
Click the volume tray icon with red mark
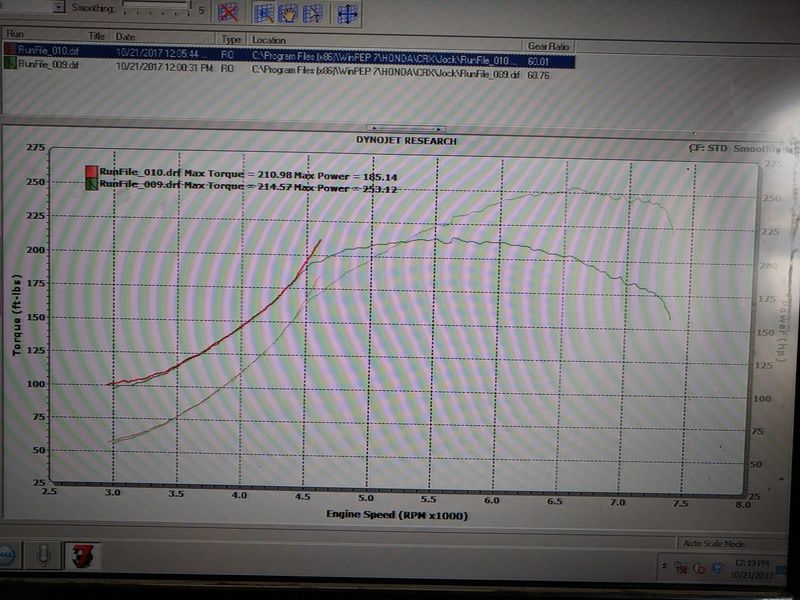click(x=698, y=568)
